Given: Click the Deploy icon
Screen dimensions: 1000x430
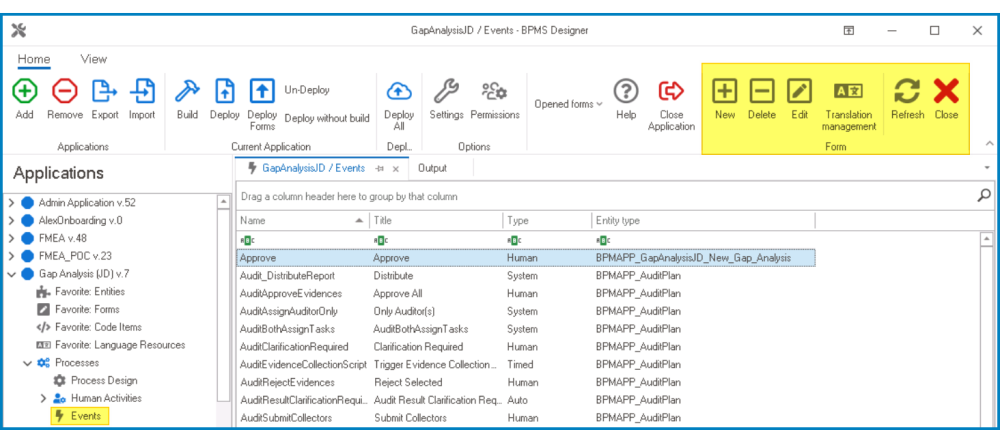Looking at the screenshot, I should (x=224, y=91).
